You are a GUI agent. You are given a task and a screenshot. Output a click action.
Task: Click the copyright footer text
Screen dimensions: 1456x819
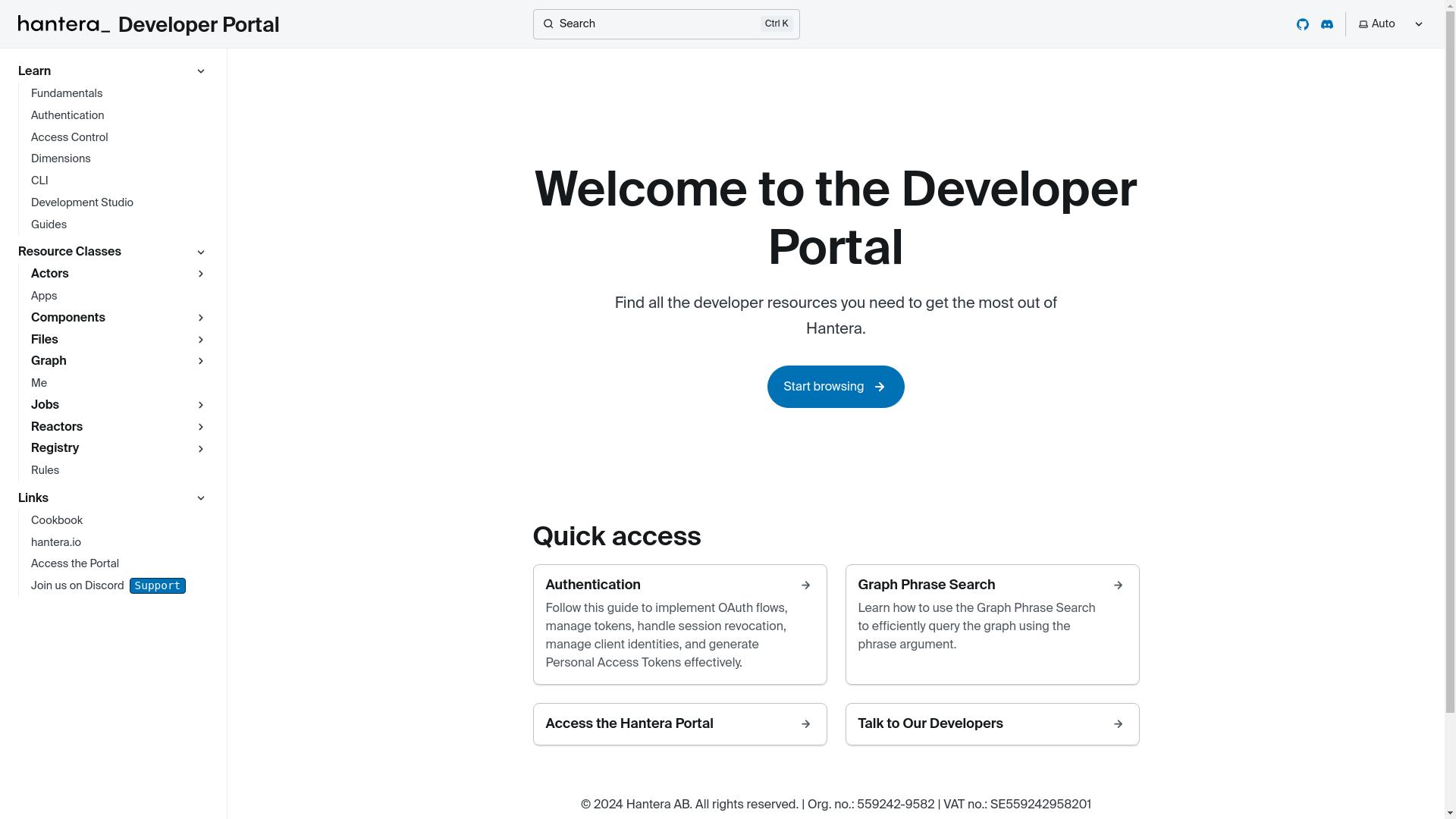click(x=836, y=804)
